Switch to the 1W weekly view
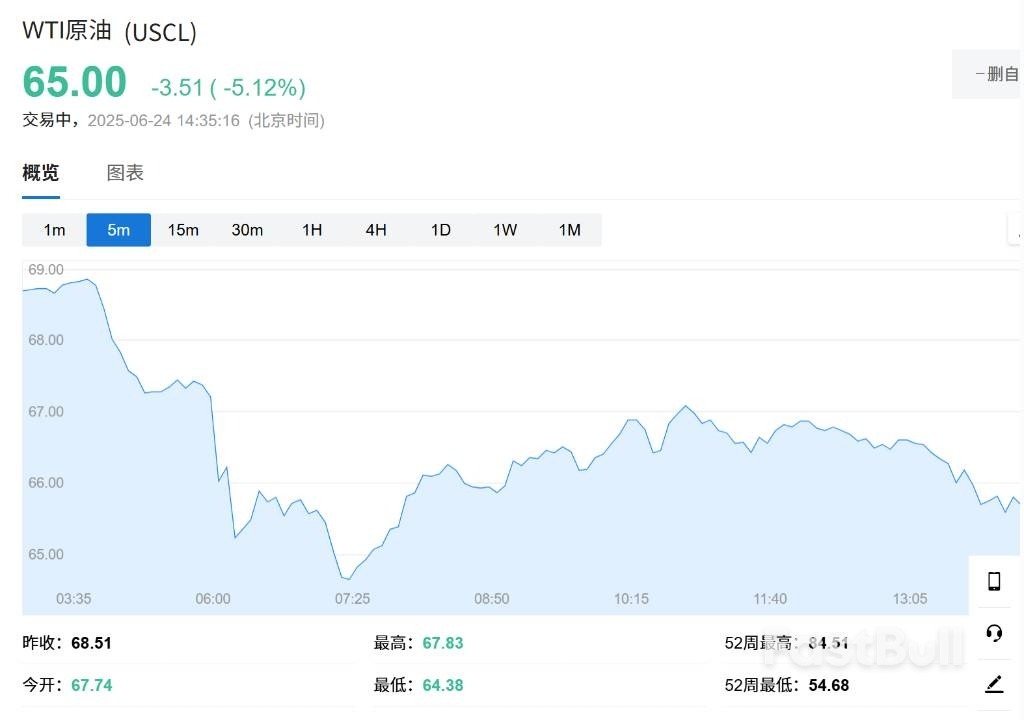Screen dimensions: 1024x720 [505, 230]
